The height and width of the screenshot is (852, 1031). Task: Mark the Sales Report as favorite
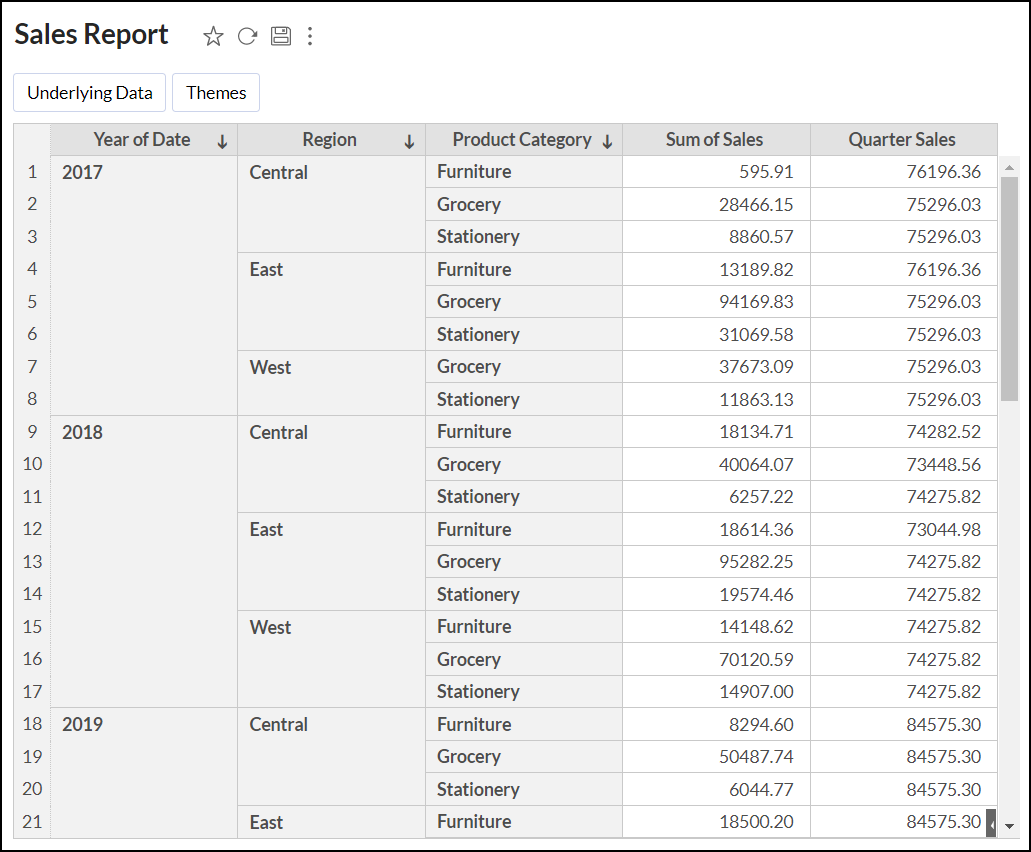tap(213, 36)
